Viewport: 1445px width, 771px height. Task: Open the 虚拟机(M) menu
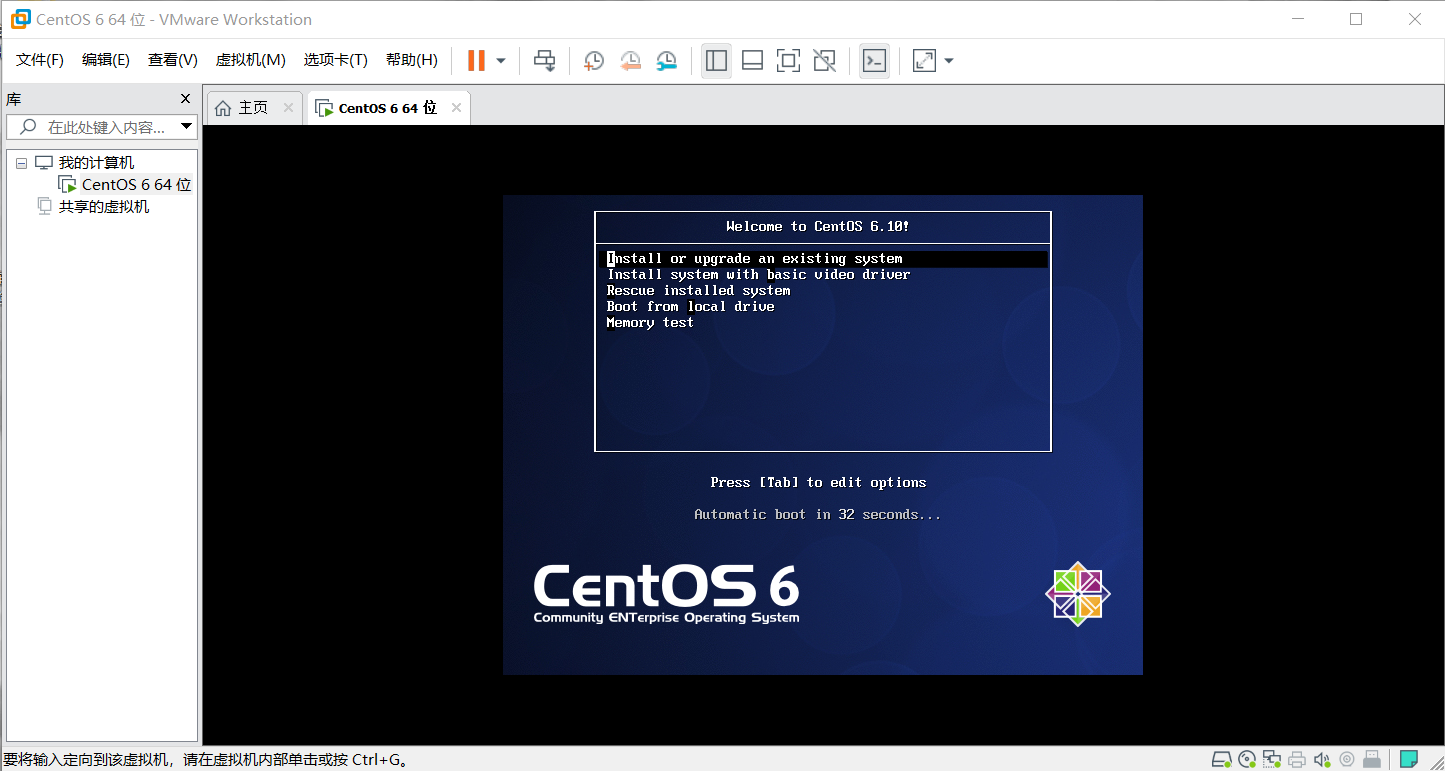[251, 60]
